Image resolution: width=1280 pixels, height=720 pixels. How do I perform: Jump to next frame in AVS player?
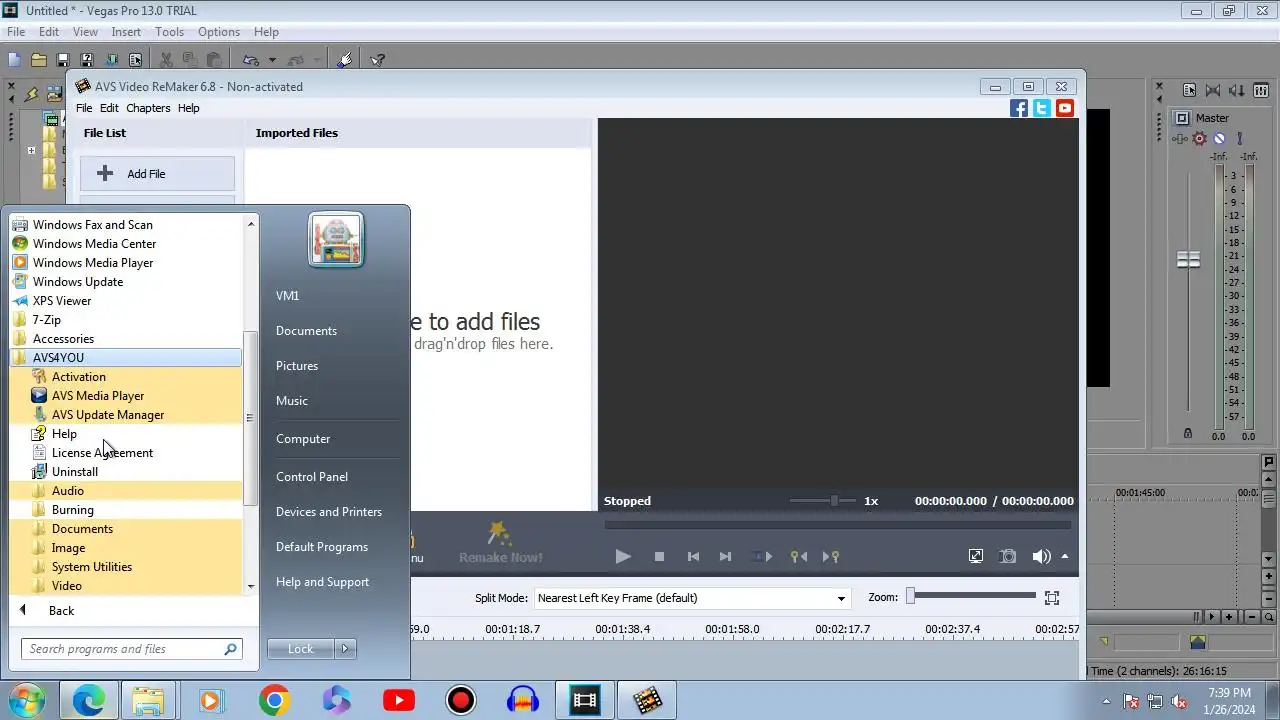(726, 557)
